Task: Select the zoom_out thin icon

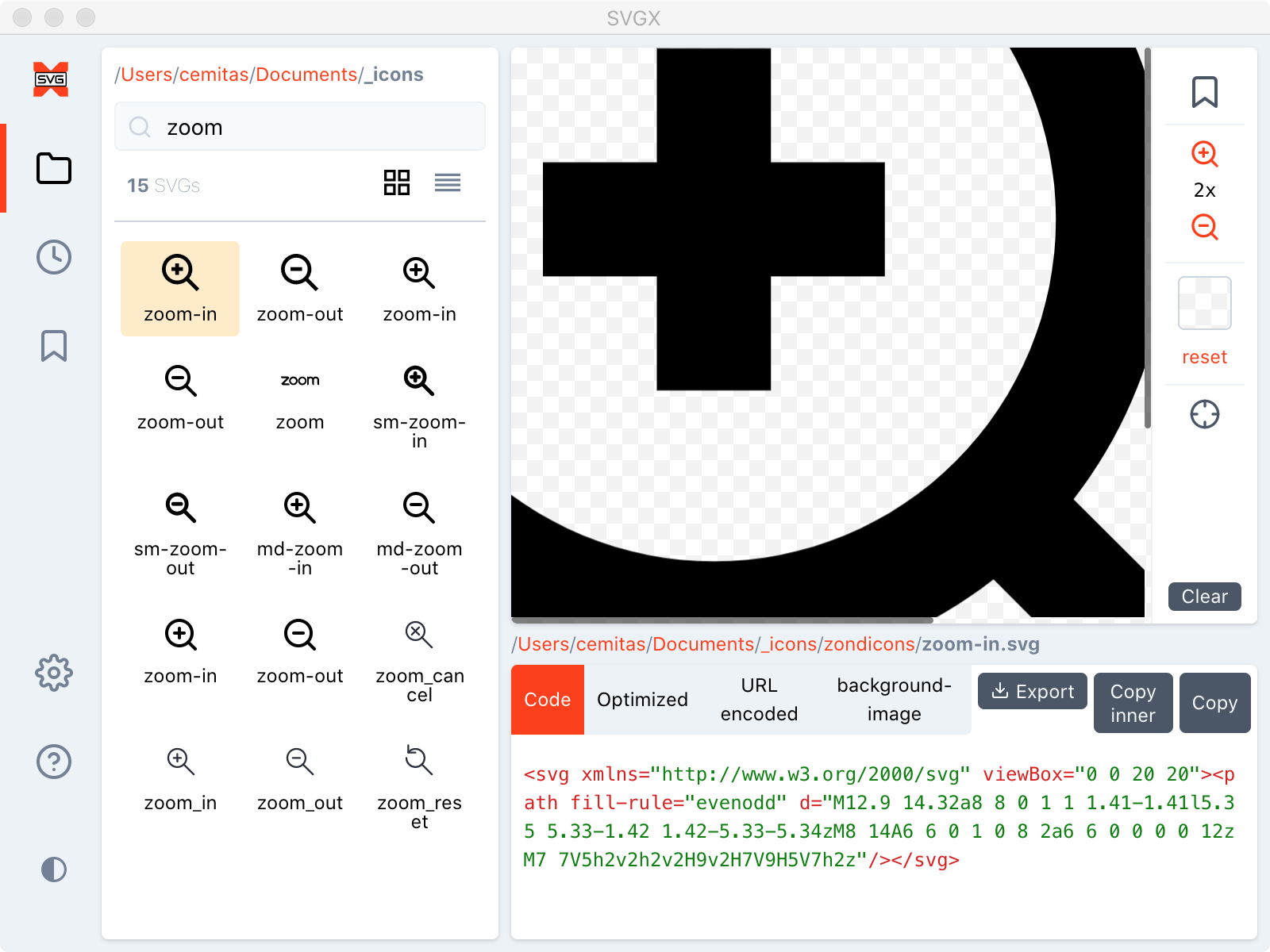Action: click(x=300, y=779)
